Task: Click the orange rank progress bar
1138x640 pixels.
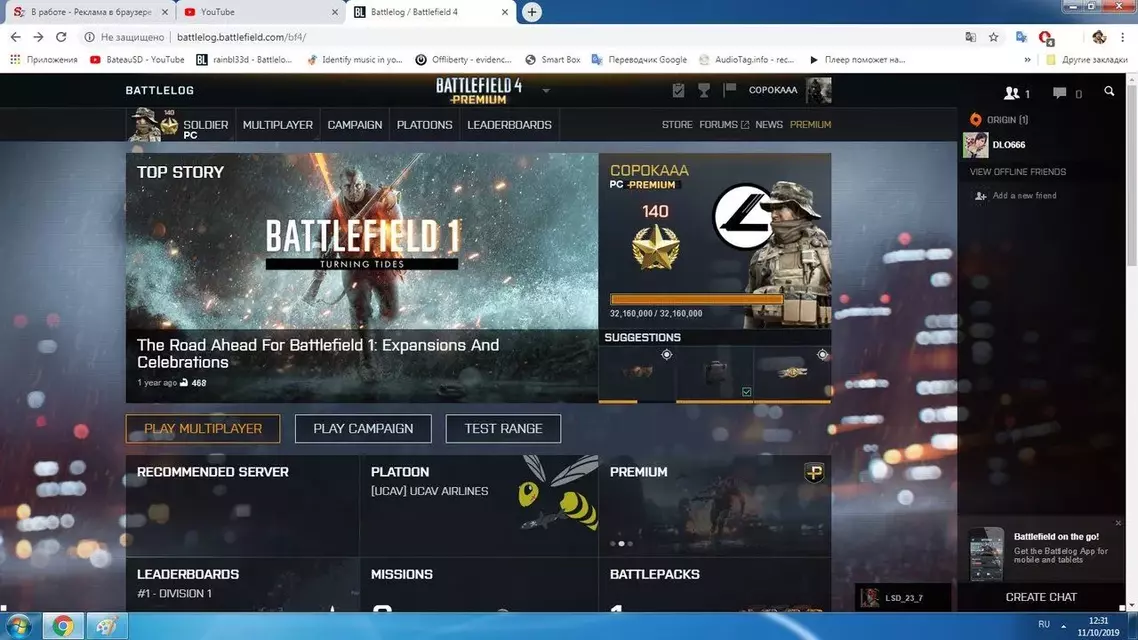Action: pos(697,299)
